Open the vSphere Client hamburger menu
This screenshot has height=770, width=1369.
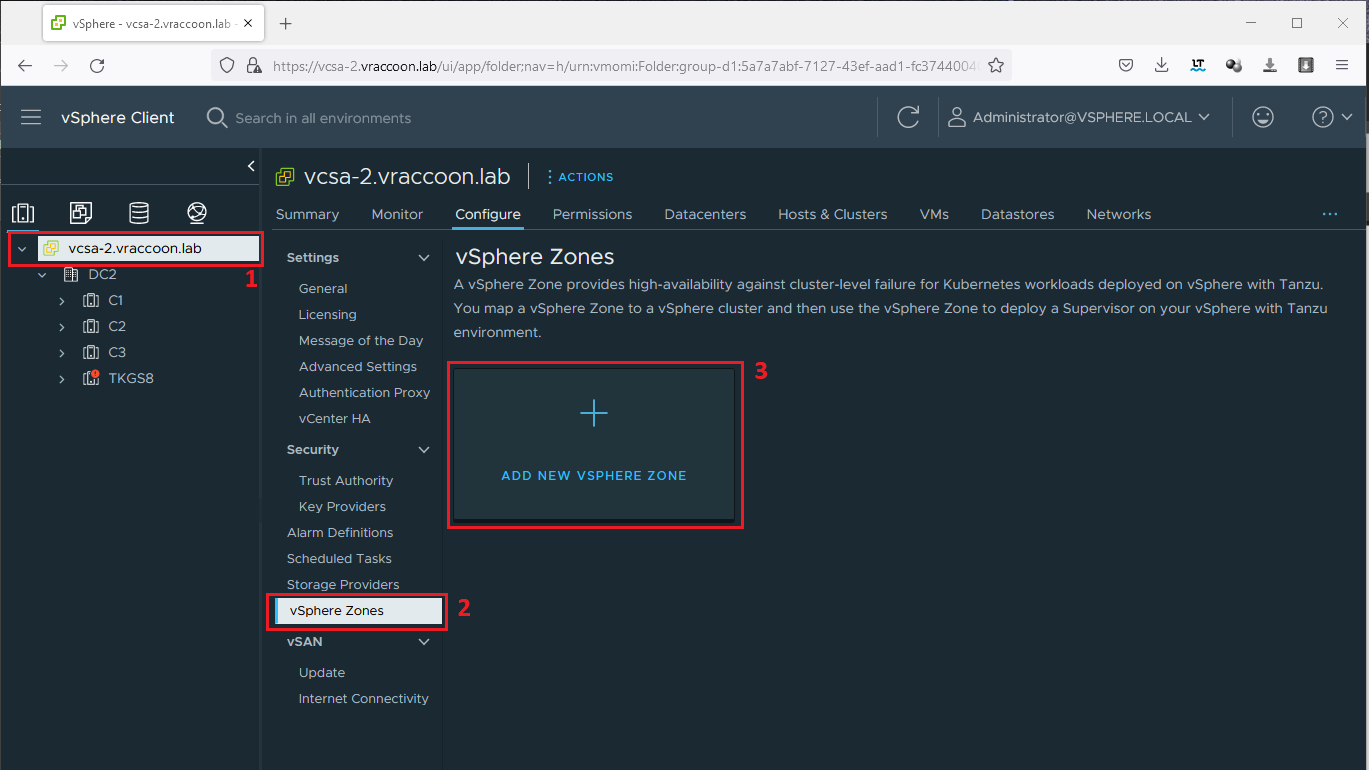pyautogui.click(x=31, y=117)
